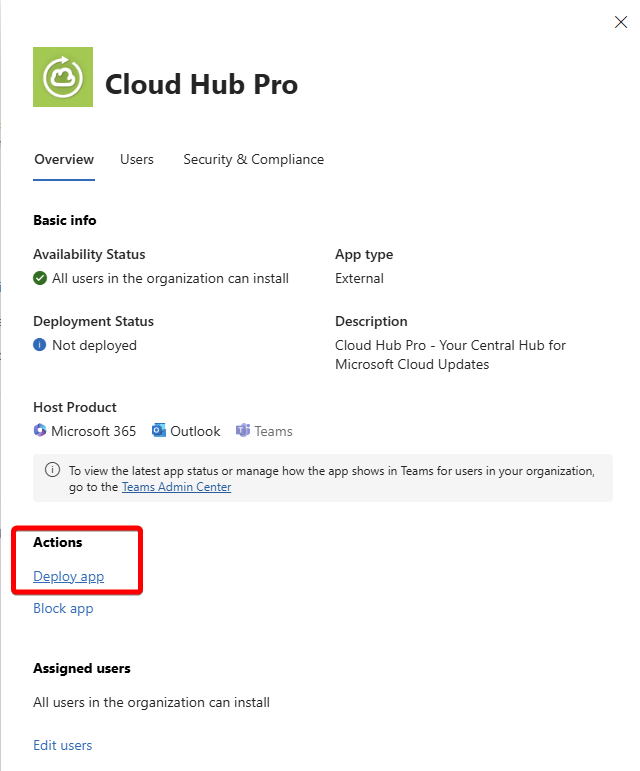
Task: Click the Deploy app link
Action: point(69,576)
